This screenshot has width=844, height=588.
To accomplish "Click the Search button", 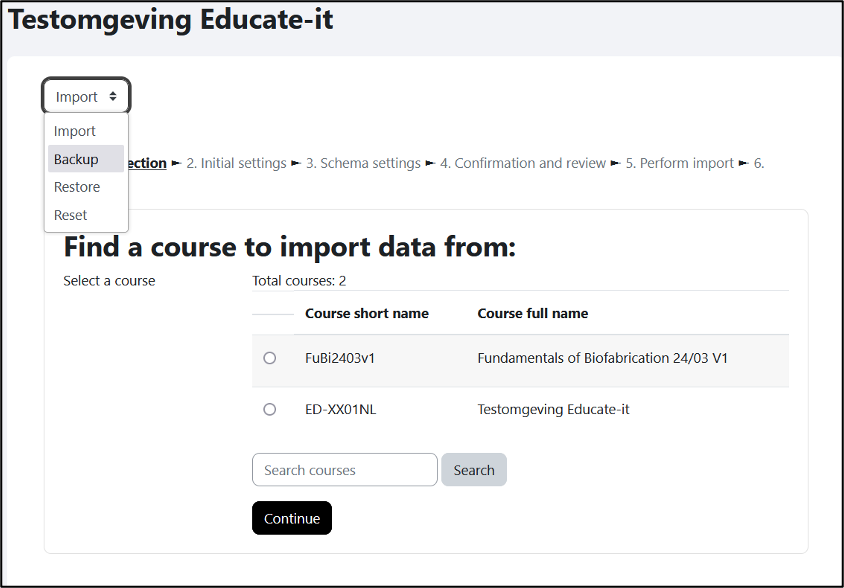I will click(474, 470).
